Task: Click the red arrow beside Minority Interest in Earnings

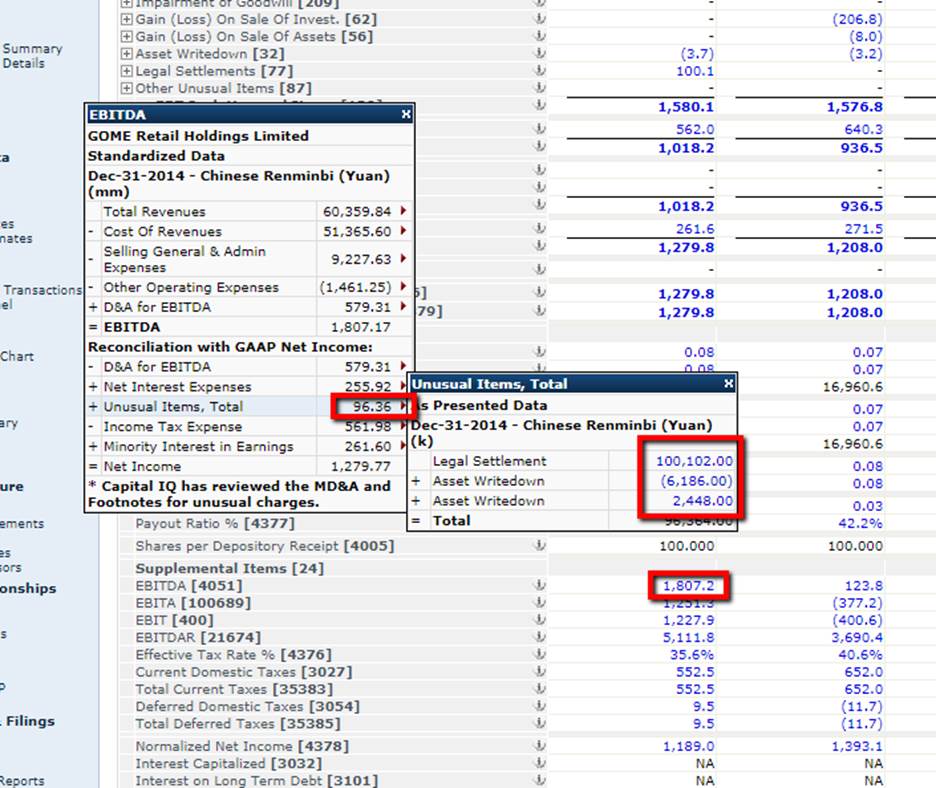Action: click(x=404, y=446)
